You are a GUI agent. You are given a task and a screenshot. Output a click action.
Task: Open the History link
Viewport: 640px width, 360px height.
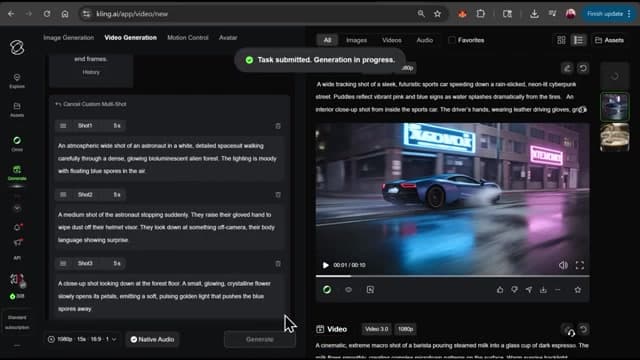[x=91, y=72]
